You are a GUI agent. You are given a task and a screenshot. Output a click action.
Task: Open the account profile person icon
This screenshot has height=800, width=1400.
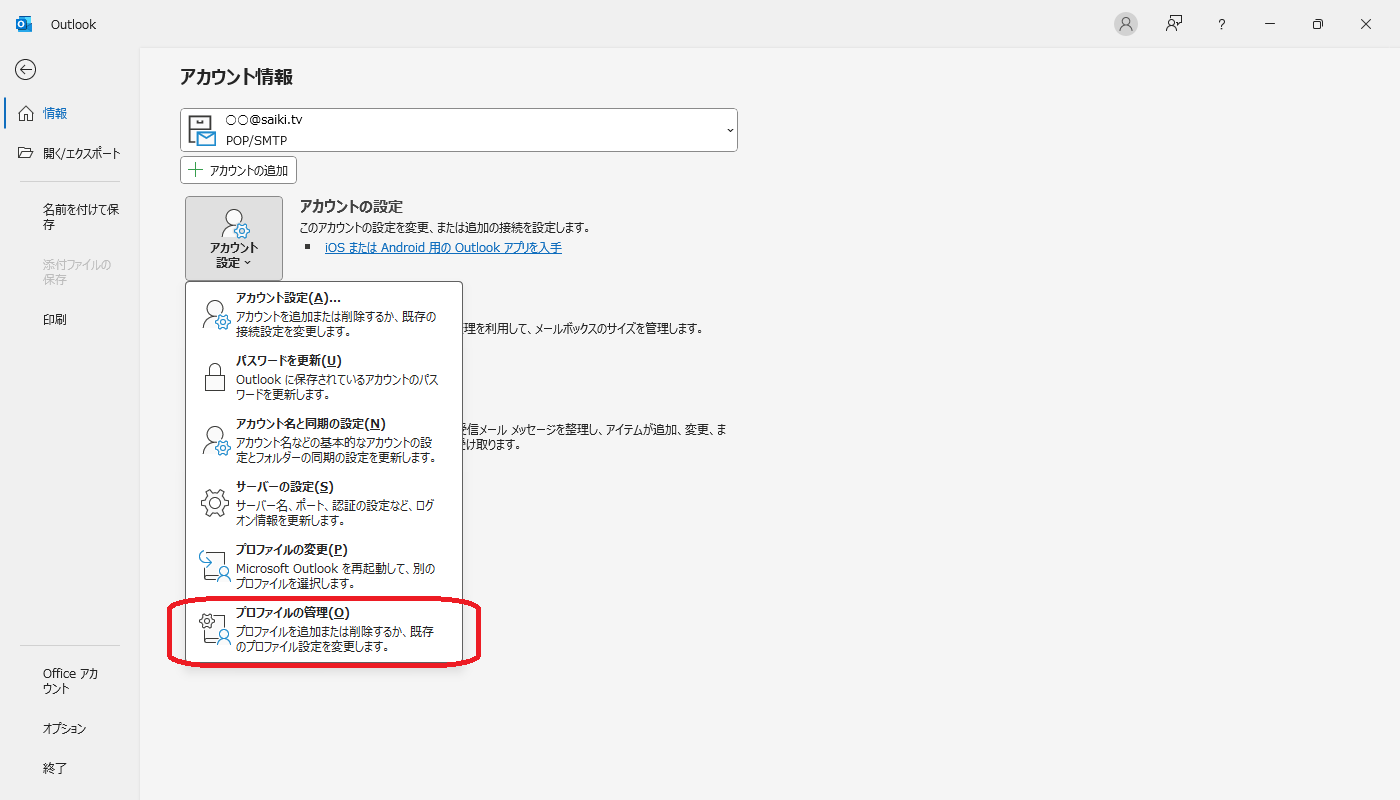[1126, 24]
